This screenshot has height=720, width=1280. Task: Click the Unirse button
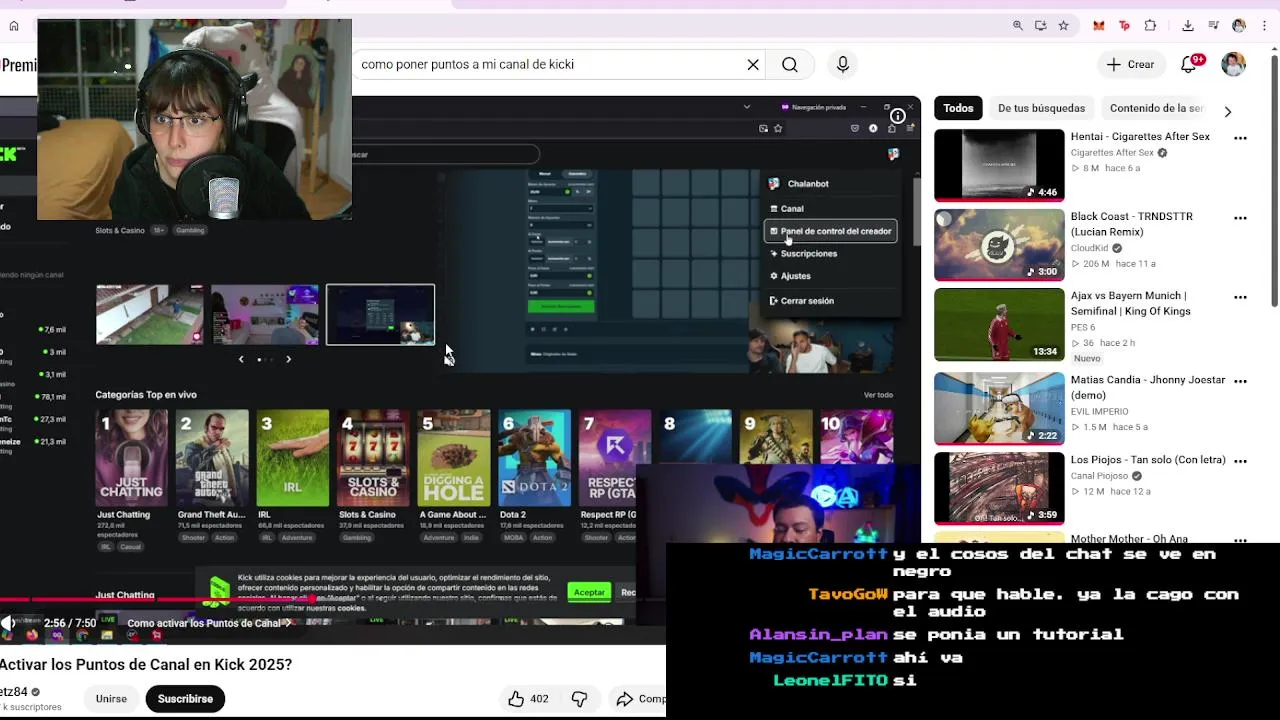(x=111, y=699)
